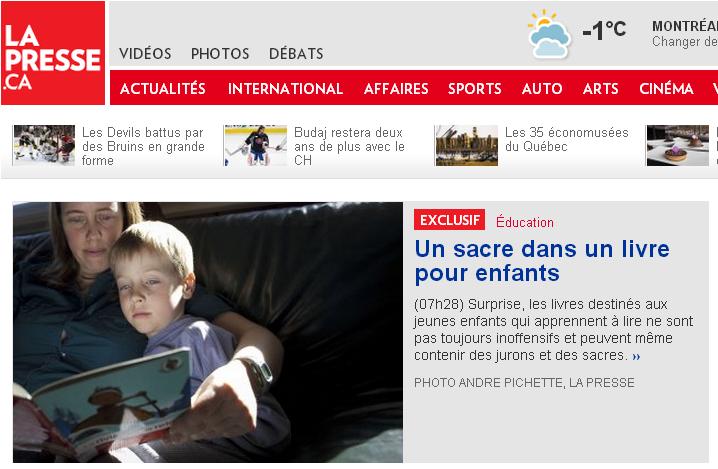This screenshot has height=469, width=718.
Task: Open the Débats section
Action: (296, 54)
